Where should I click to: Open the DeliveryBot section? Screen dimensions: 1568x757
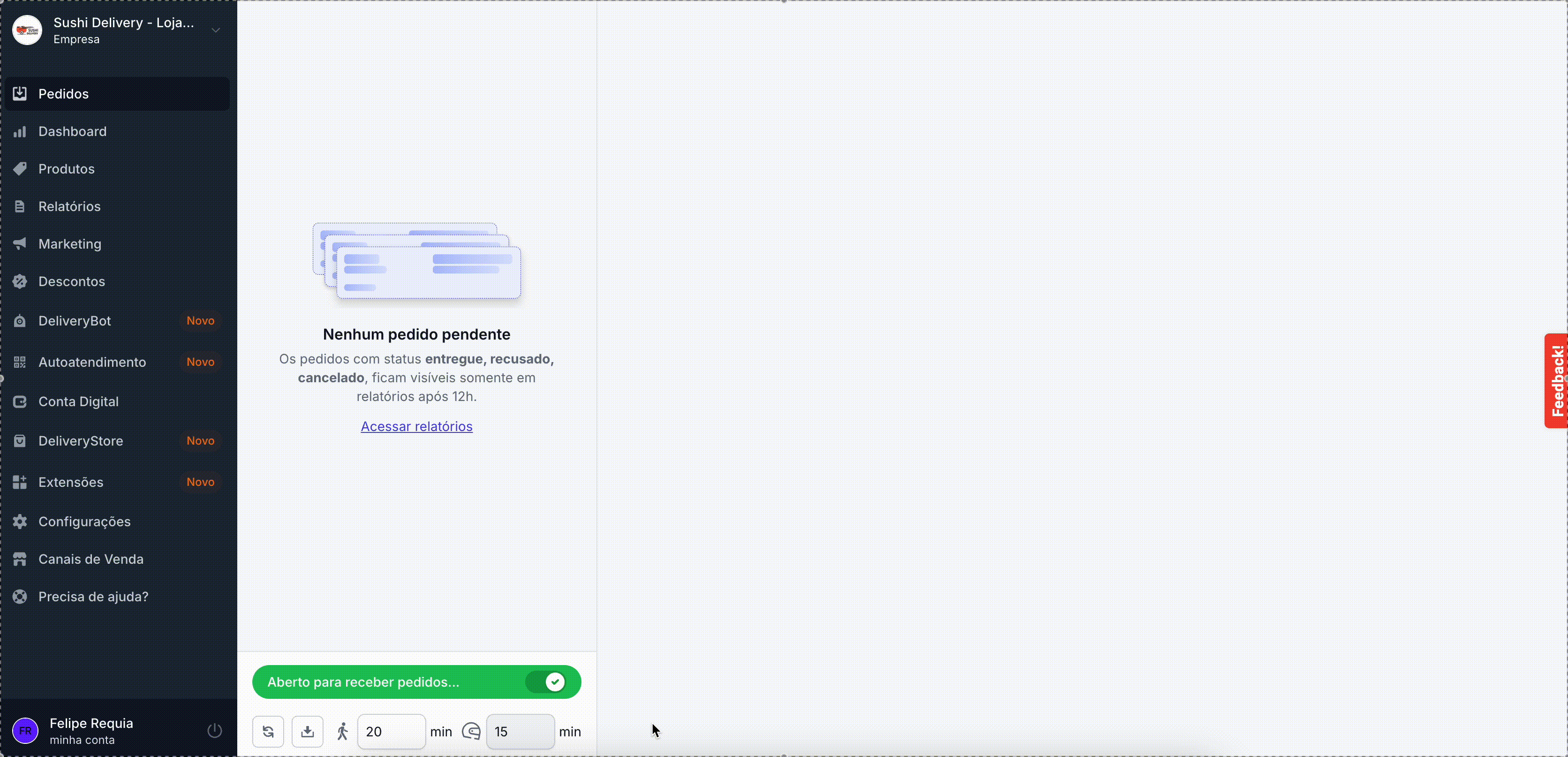pos(74,320)
